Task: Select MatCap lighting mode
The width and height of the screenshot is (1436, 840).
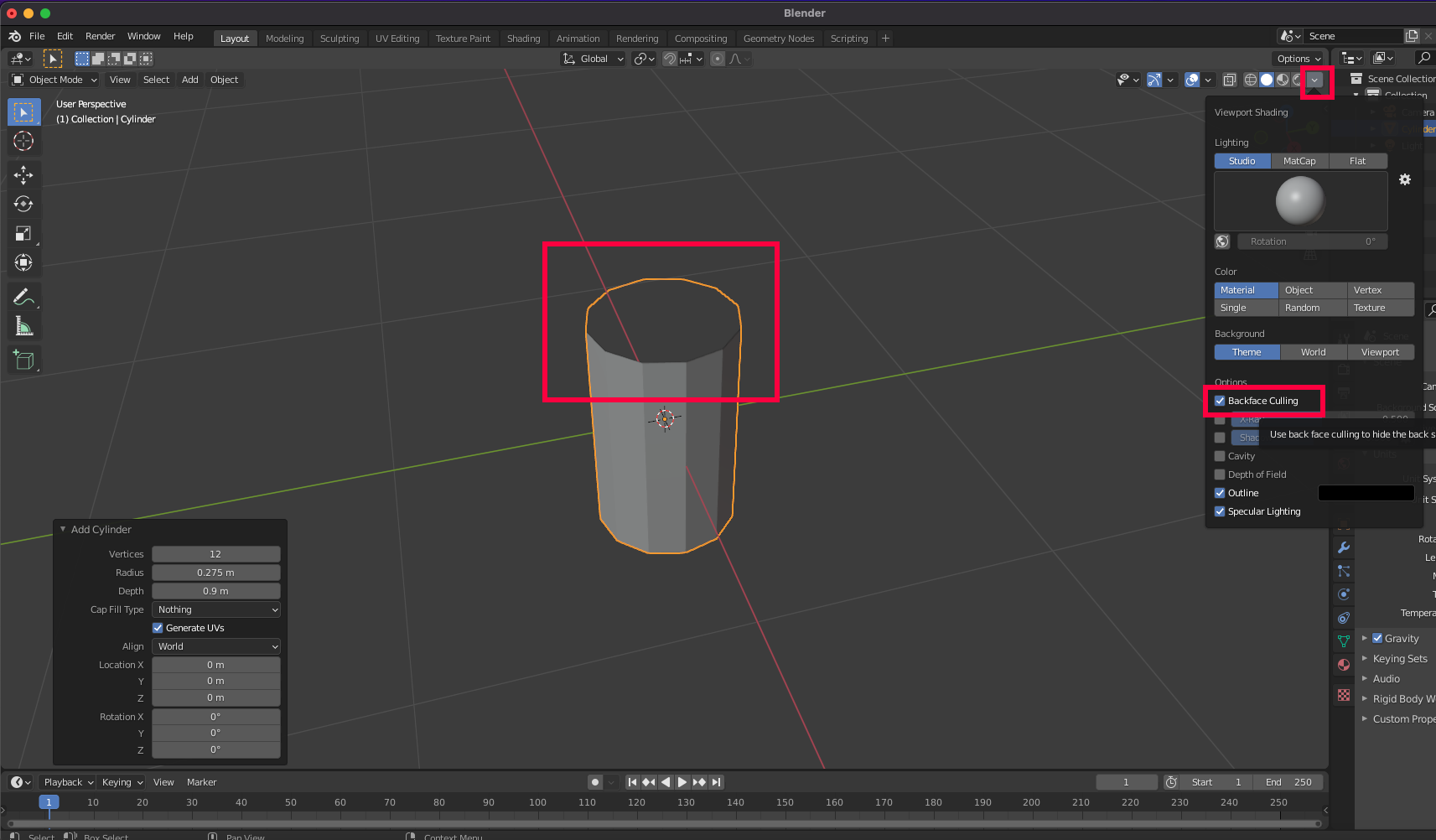Action: tap(1299, 161)
